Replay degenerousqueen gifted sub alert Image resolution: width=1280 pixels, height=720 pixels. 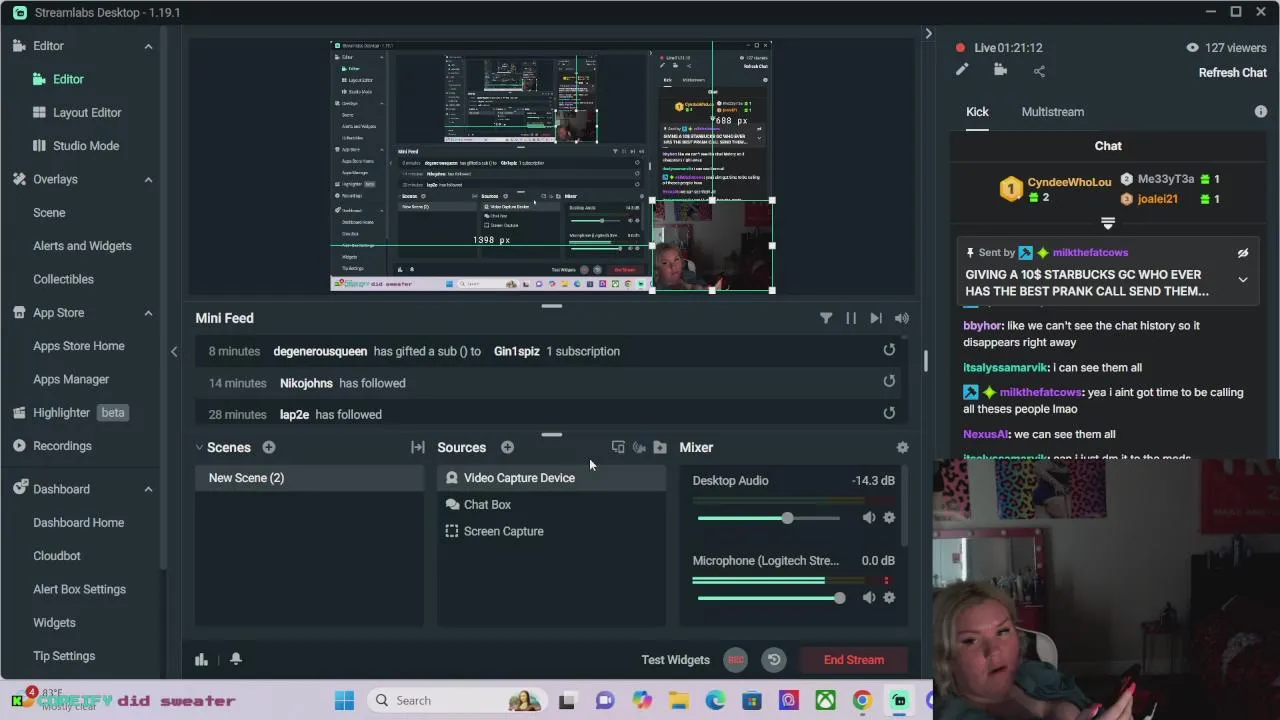(x=889, y=350)
